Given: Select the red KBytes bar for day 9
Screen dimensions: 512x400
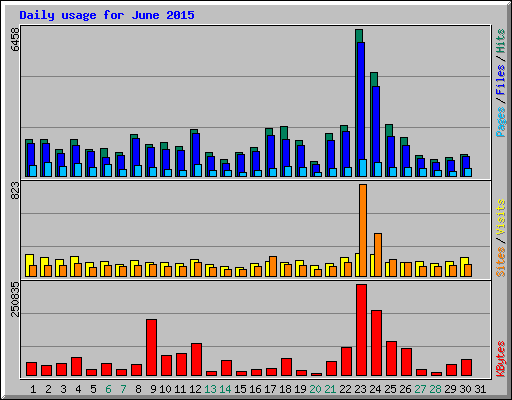Looking at the screenshot, I should click(151, 348).
